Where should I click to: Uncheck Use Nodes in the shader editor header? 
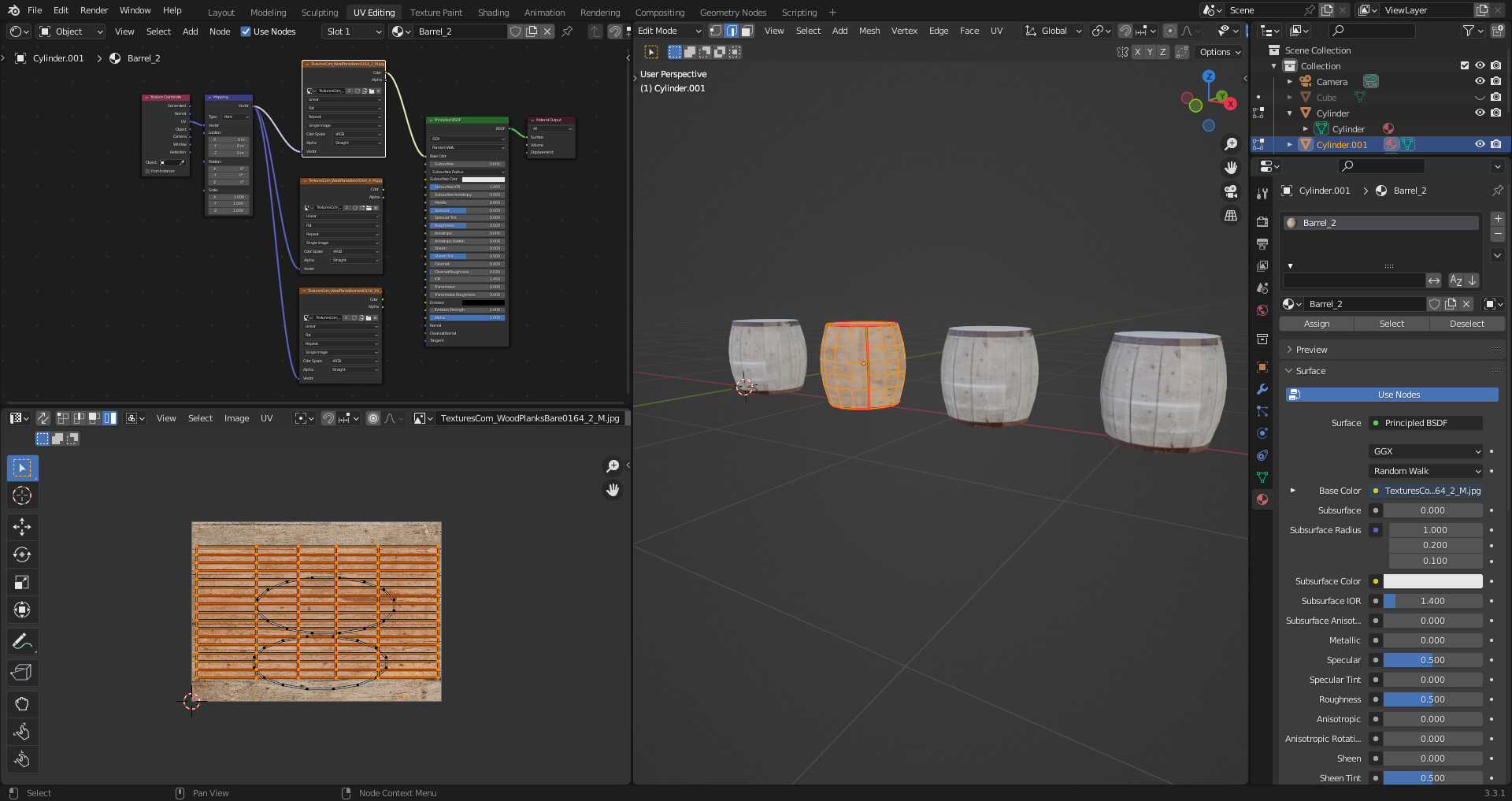click(x=246, y=32)
